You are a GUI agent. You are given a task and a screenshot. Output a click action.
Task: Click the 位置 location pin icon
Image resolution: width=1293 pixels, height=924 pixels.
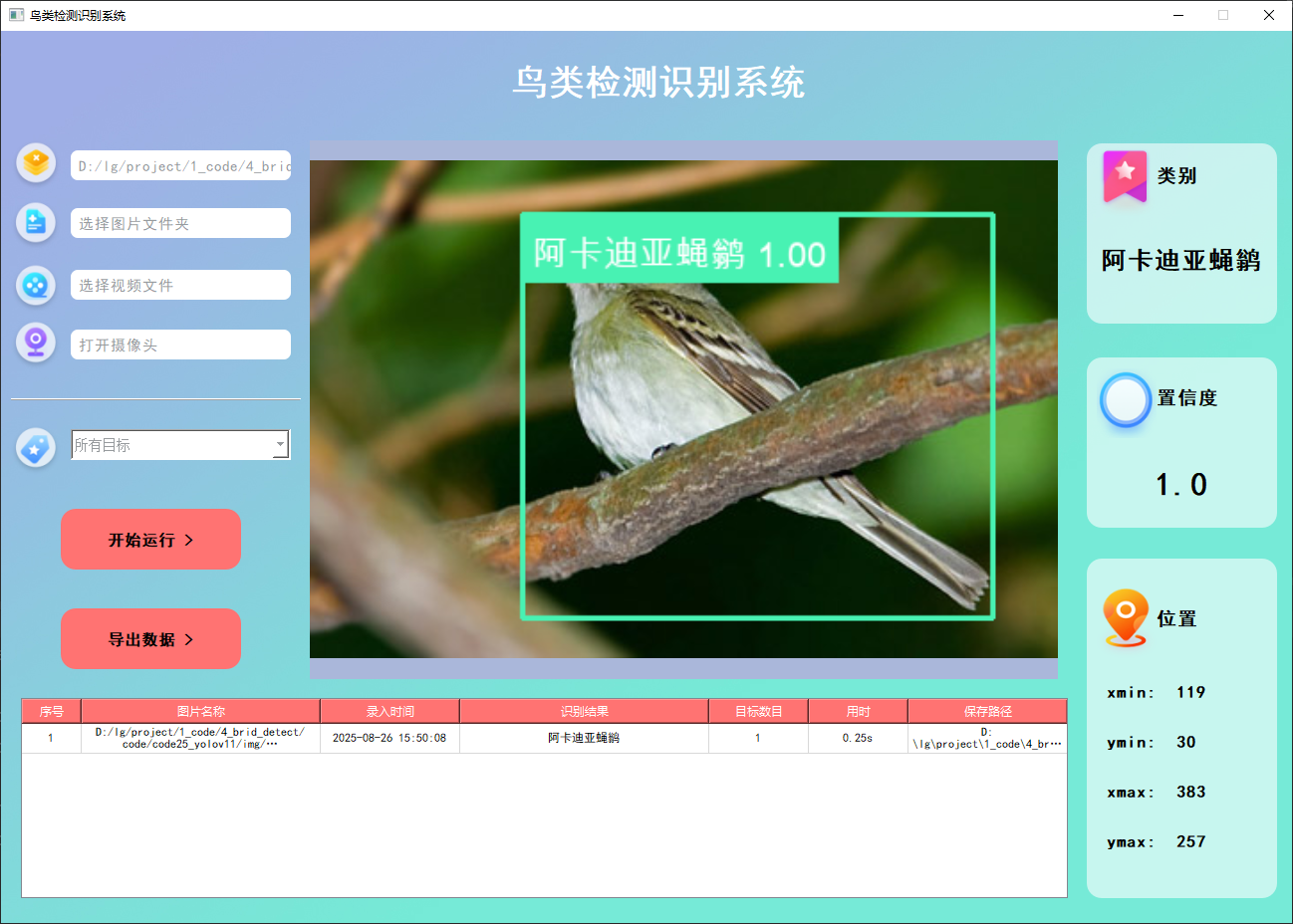(x=1125, y=617)
